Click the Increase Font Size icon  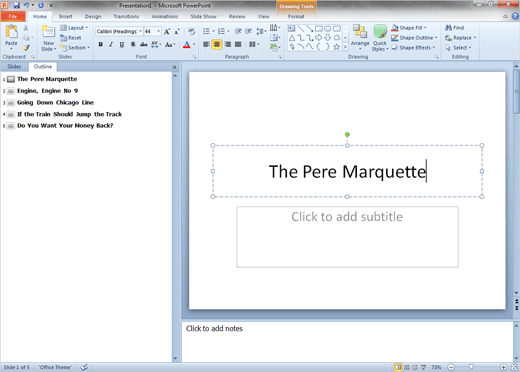coord(167,31)
